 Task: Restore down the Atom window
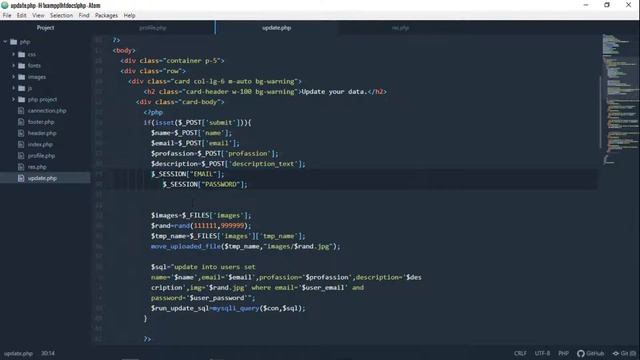(607, 5)
